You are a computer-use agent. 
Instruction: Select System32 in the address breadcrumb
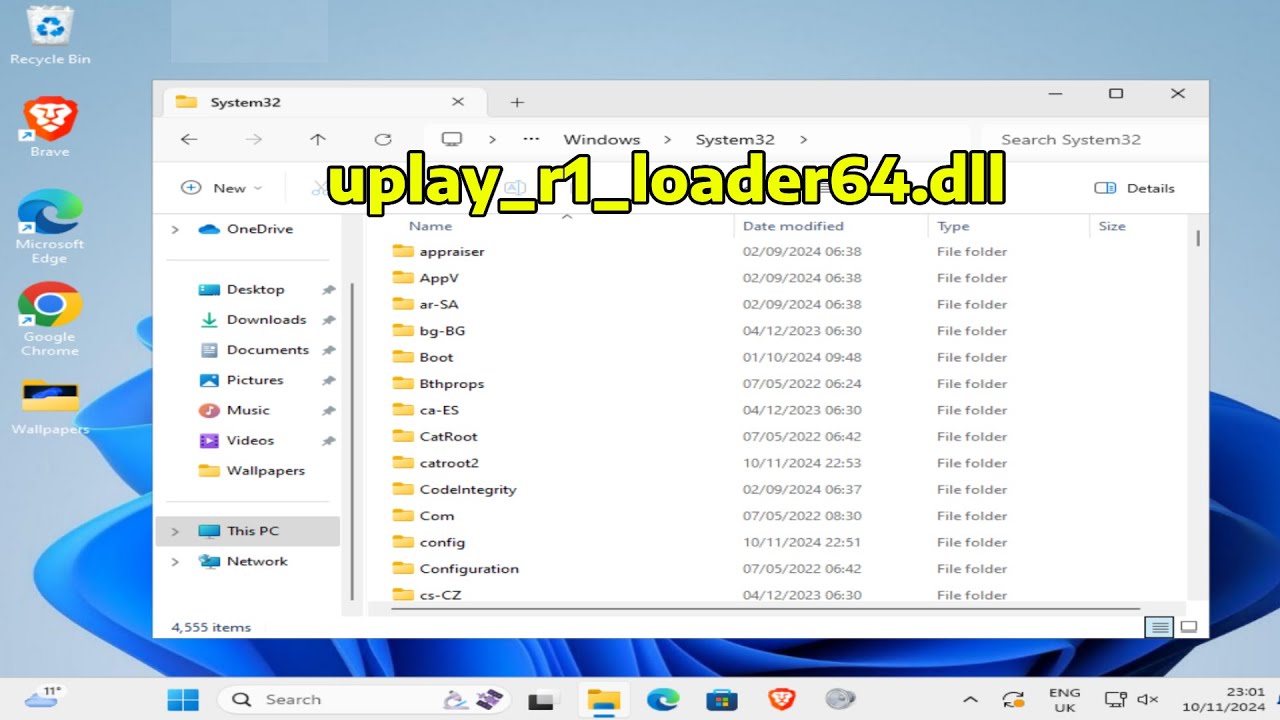735,140
